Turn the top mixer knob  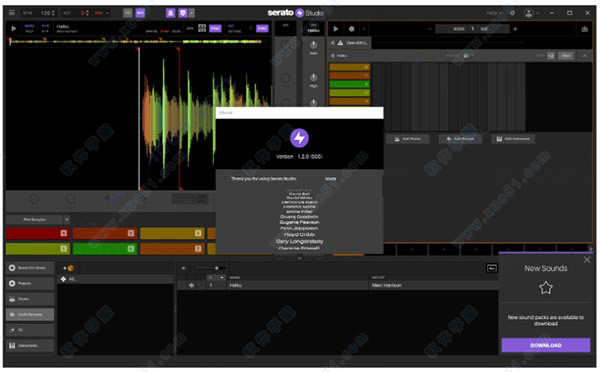coord(313,45)
